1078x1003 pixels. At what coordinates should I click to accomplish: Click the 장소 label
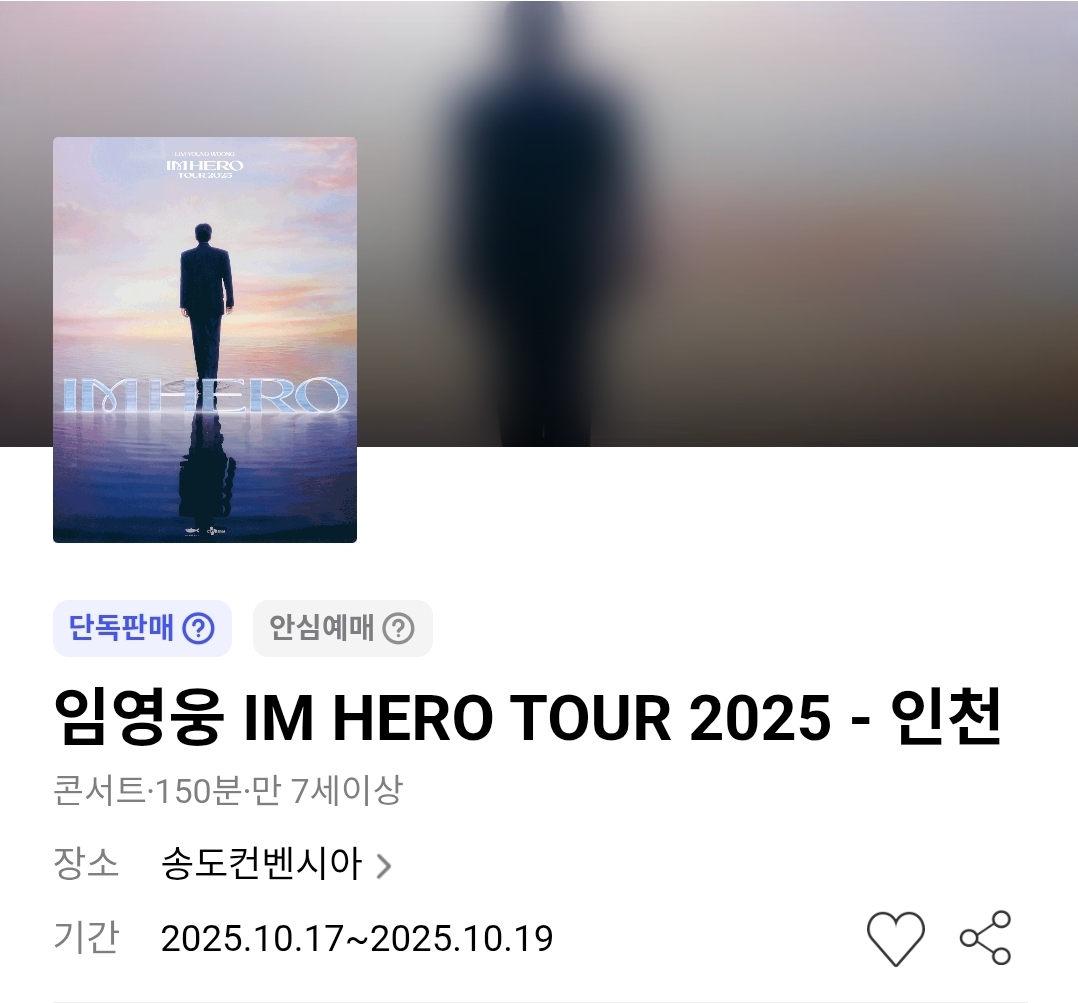click(x=86, y=863)
